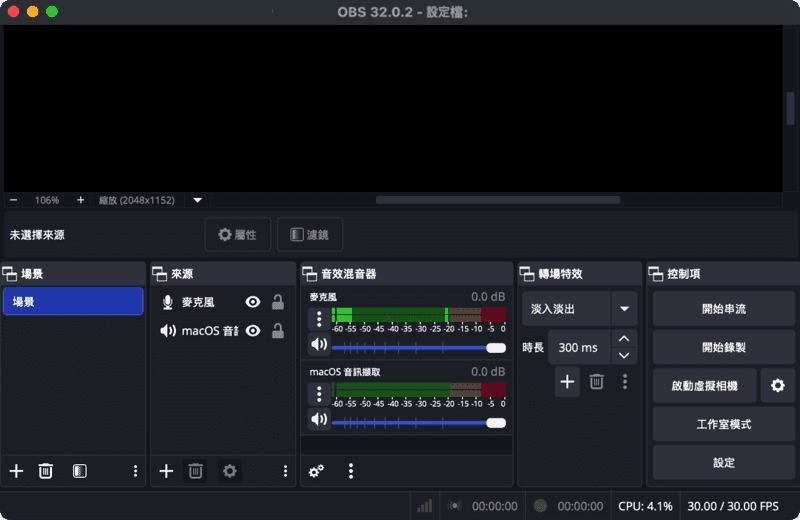Open transition properties three dots menu
Image resolution: width=800 pixels, height=520 pixels.
(x=625, y=382)
